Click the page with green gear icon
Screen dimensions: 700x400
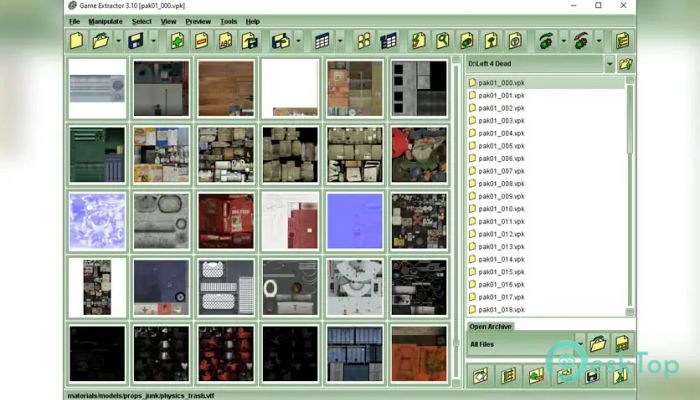(x=467, y=41)
